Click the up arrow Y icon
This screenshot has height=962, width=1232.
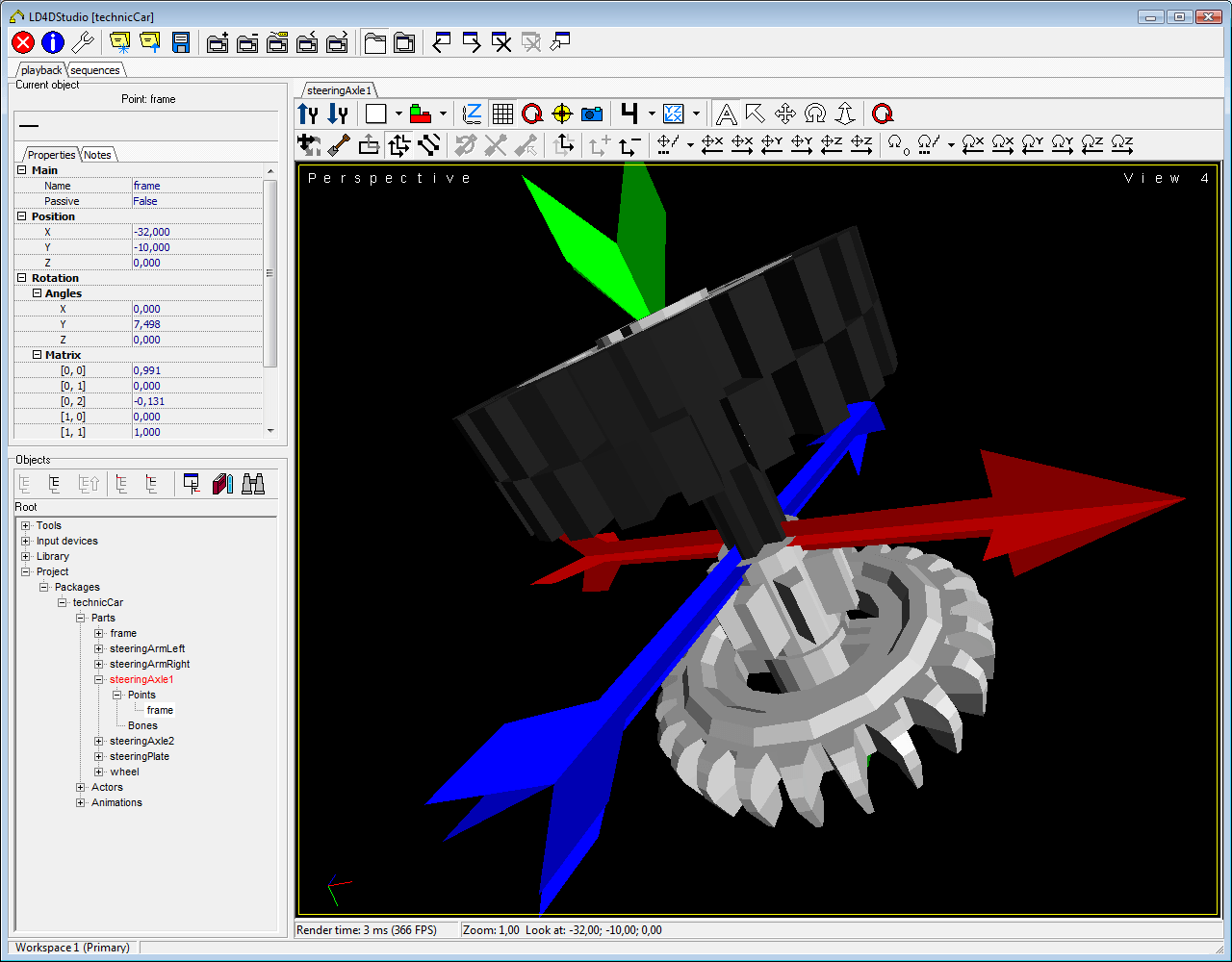tap(308, 114)
